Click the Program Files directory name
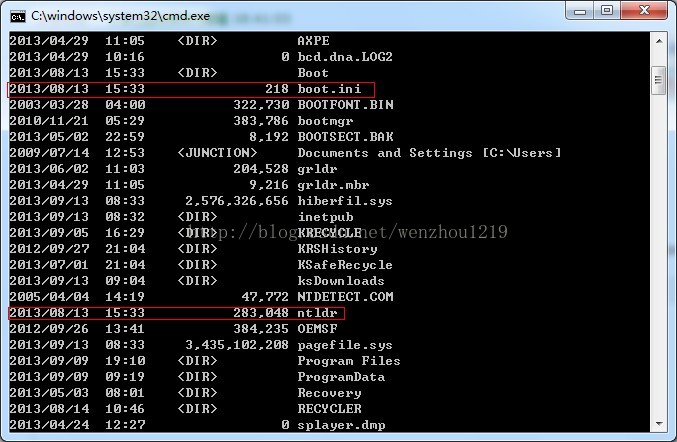 click(x=348, y=361)
